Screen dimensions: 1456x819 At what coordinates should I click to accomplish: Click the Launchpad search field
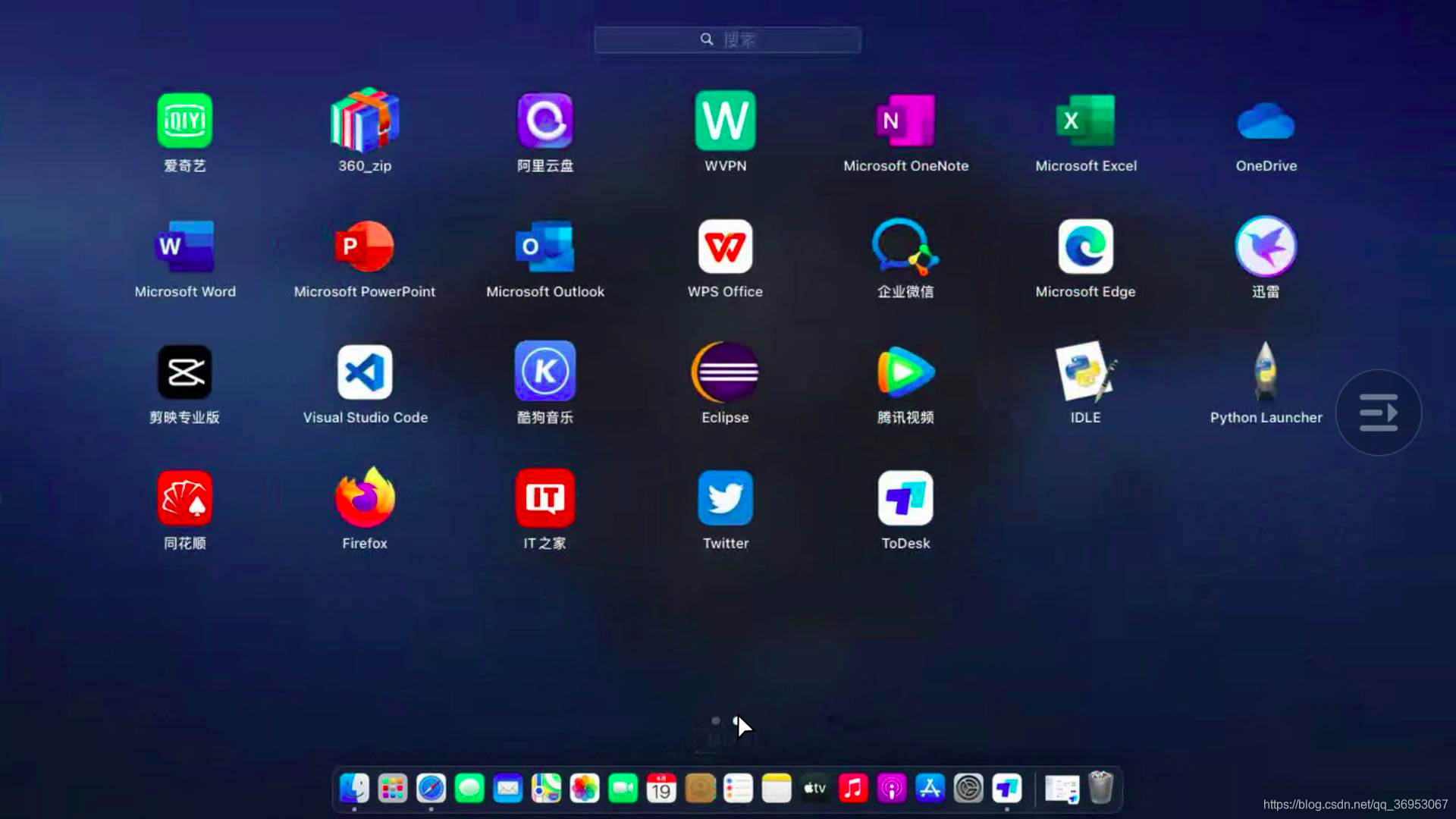pyautogui.click(x=728, y=39)
